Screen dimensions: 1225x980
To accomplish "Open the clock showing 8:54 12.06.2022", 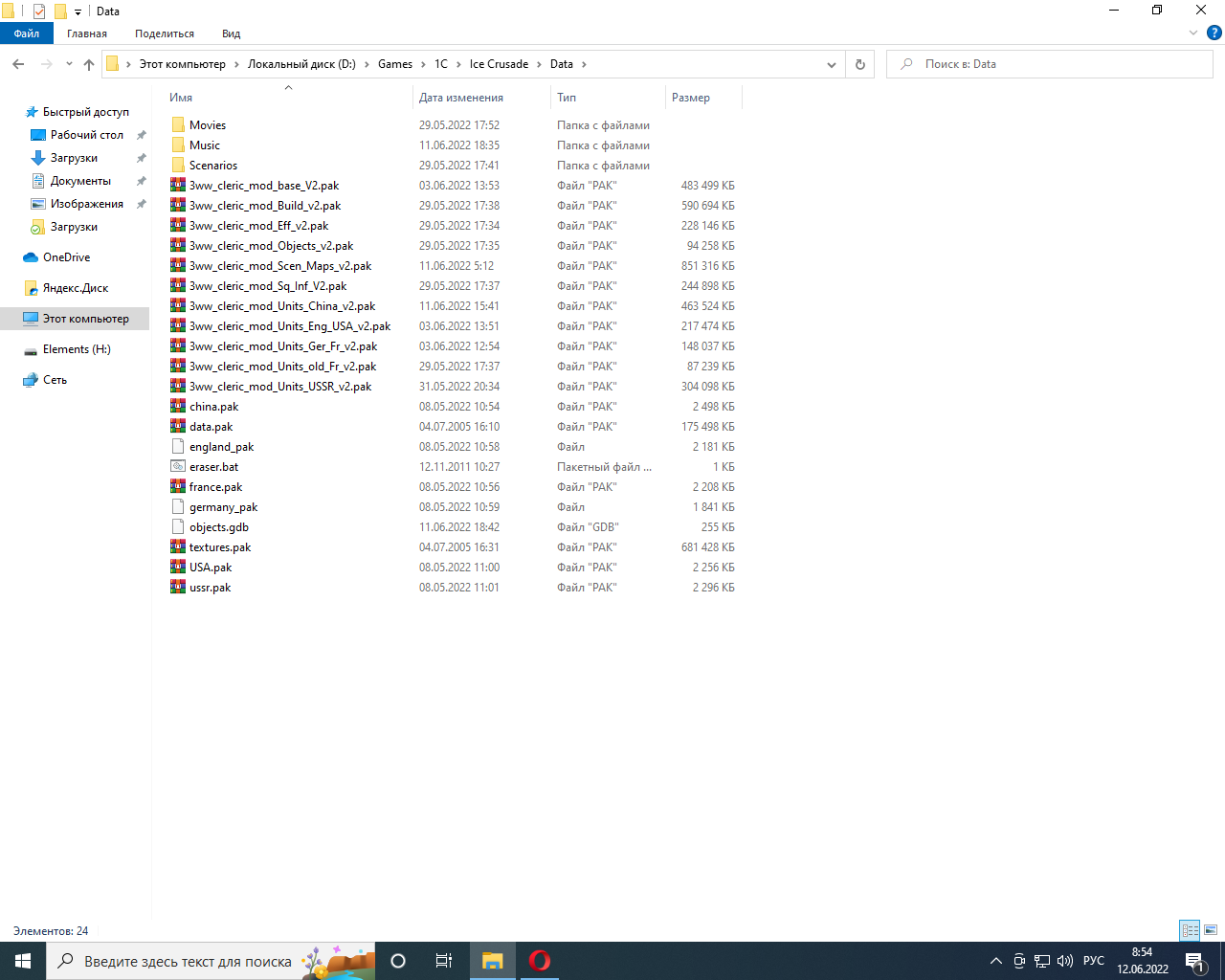I will tap(1143, 961).
